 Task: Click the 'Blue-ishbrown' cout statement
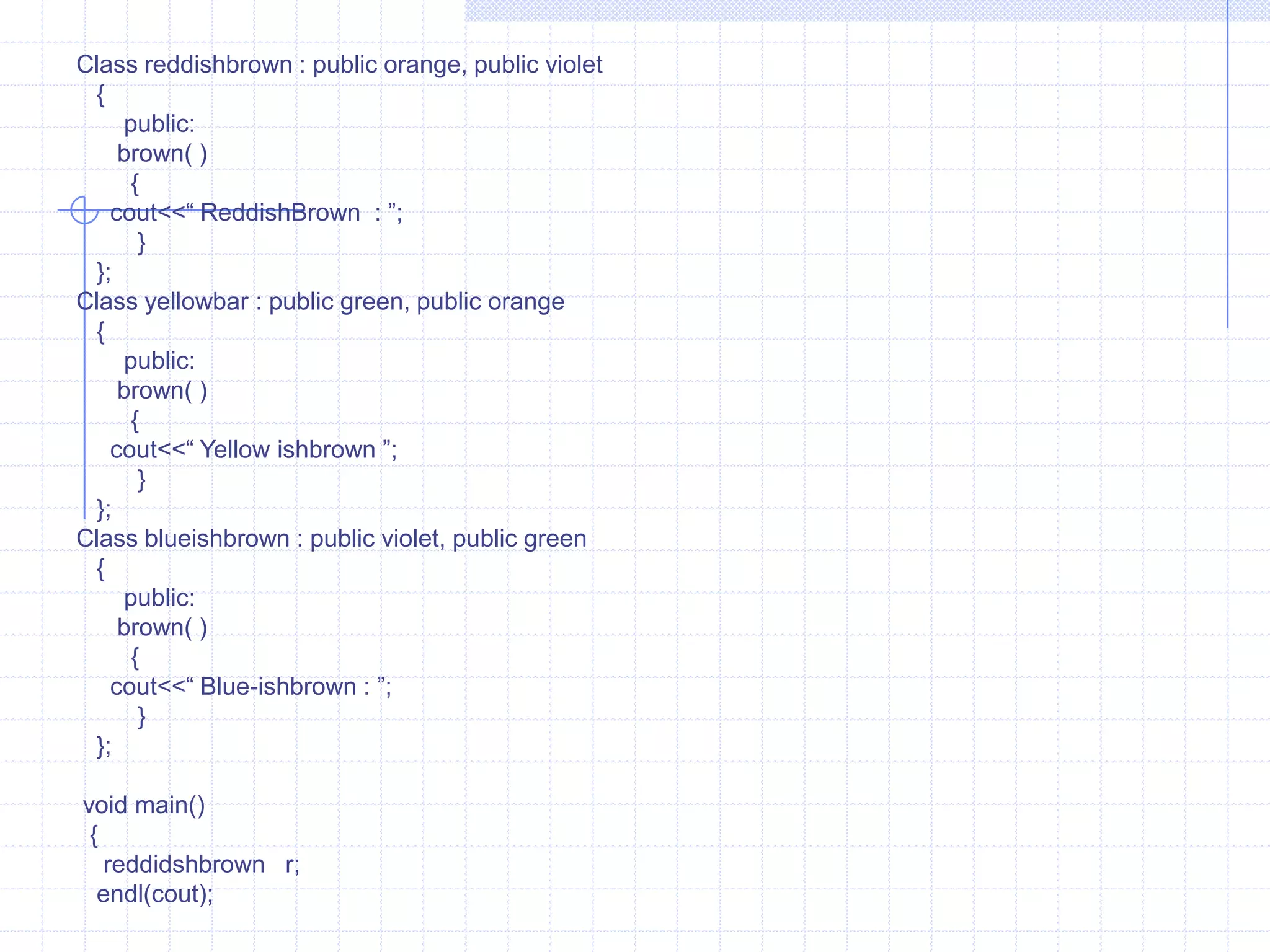pyautogui.click(x=251, y=687)
